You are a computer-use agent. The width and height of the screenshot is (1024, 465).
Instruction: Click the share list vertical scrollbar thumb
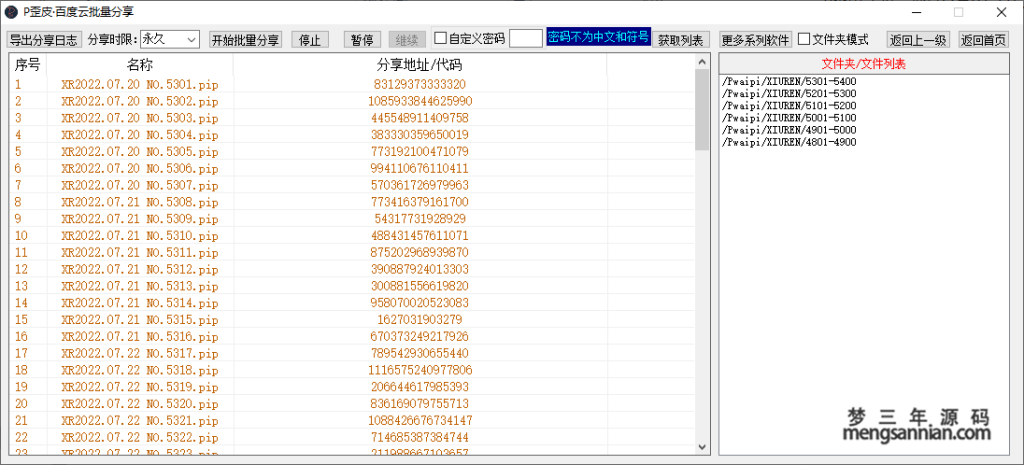[x=702, y=110]
